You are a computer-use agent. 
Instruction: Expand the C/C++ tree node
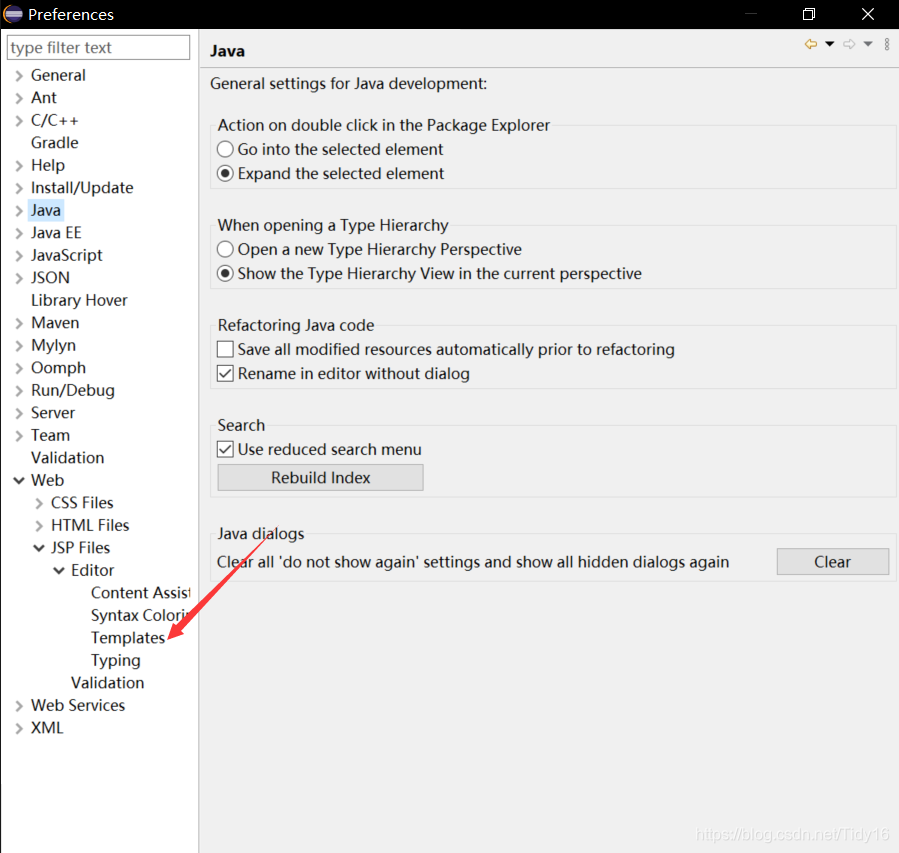[19, 120]
